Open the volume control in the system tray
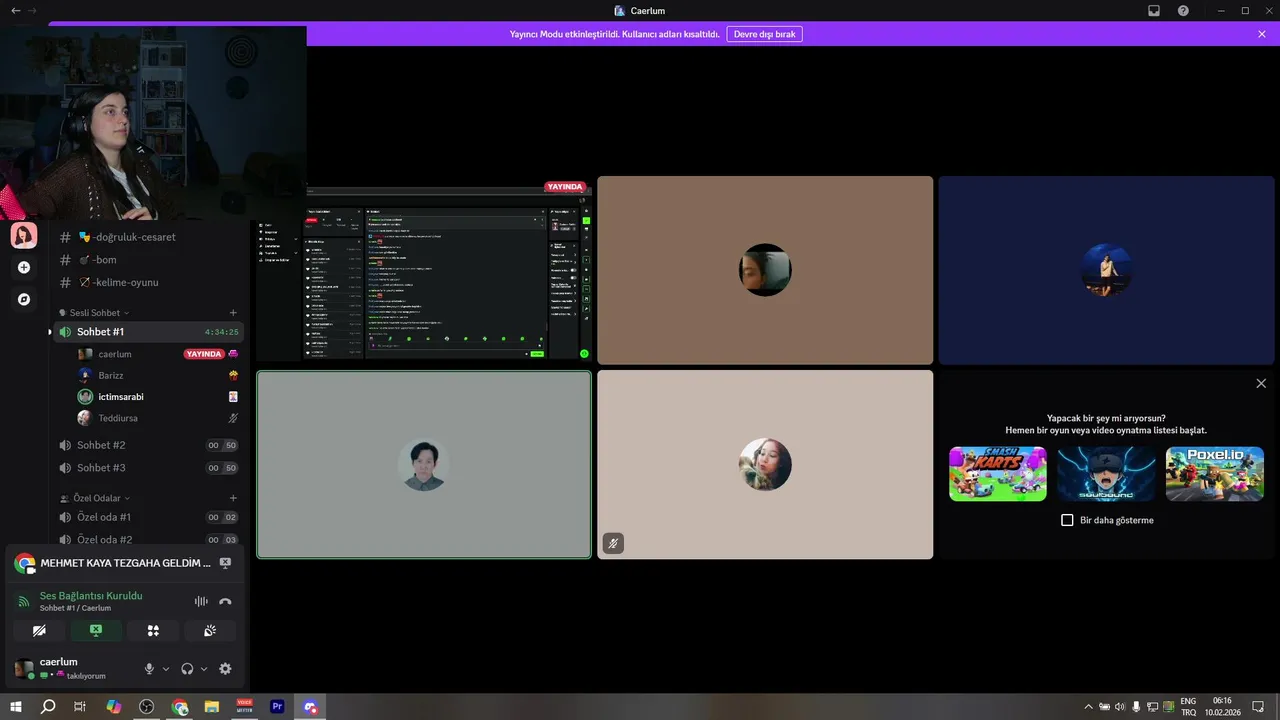The width and height of the screenshot is (1280, 720). pyautogui.click(x=1119, y=707)
